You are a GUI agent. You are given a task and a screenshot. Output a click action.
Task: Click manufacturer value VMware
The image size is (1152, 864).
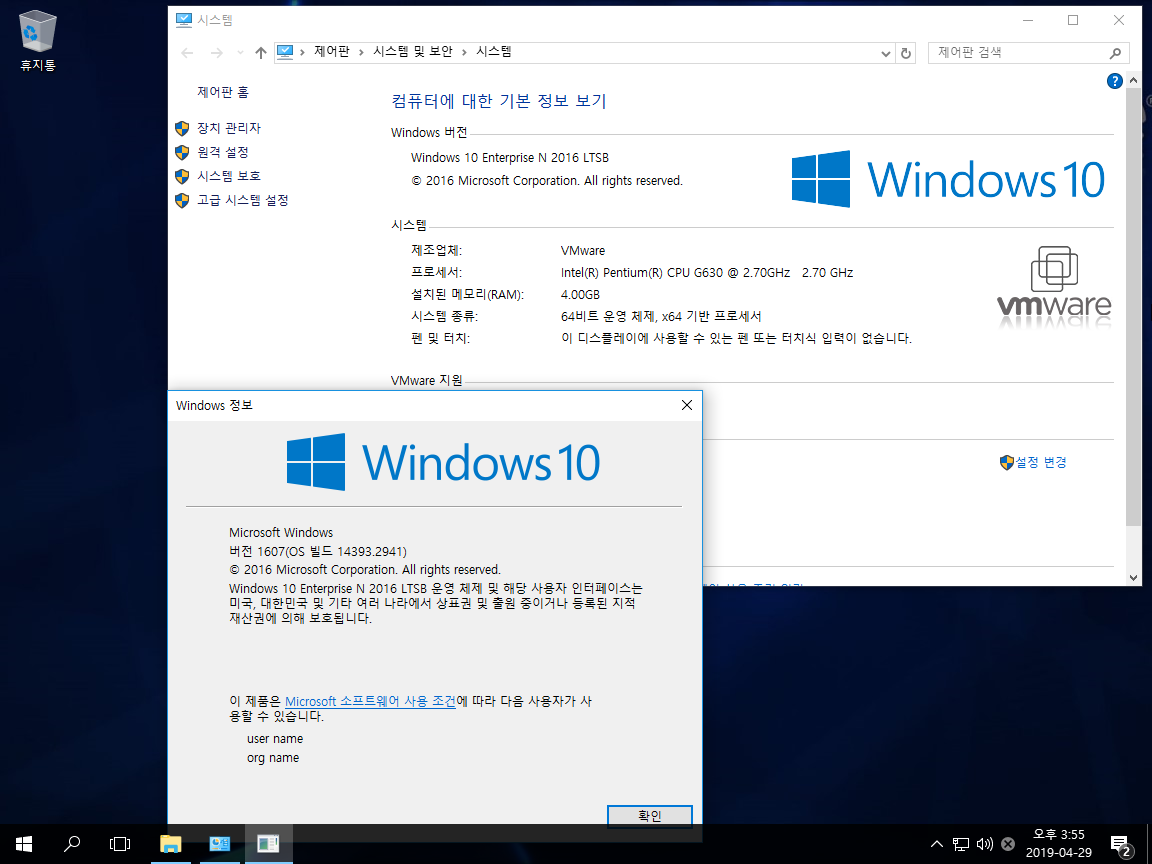tap(583, 251)
